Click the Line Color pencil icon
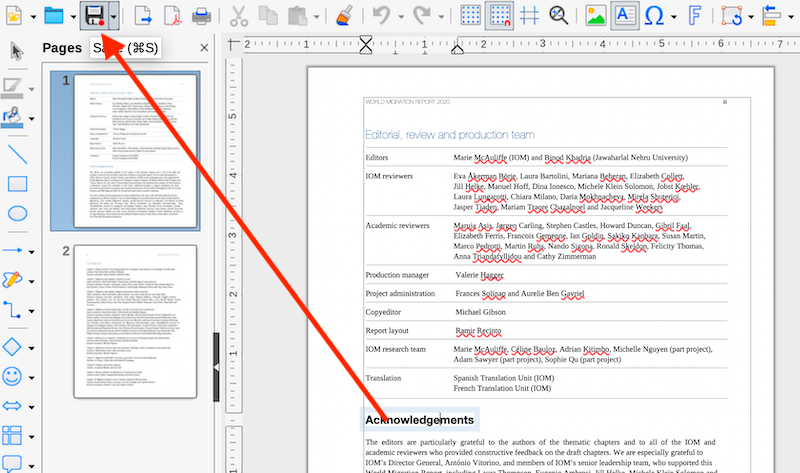Viewport: 800px width, 473px height. tap(12, 88)
